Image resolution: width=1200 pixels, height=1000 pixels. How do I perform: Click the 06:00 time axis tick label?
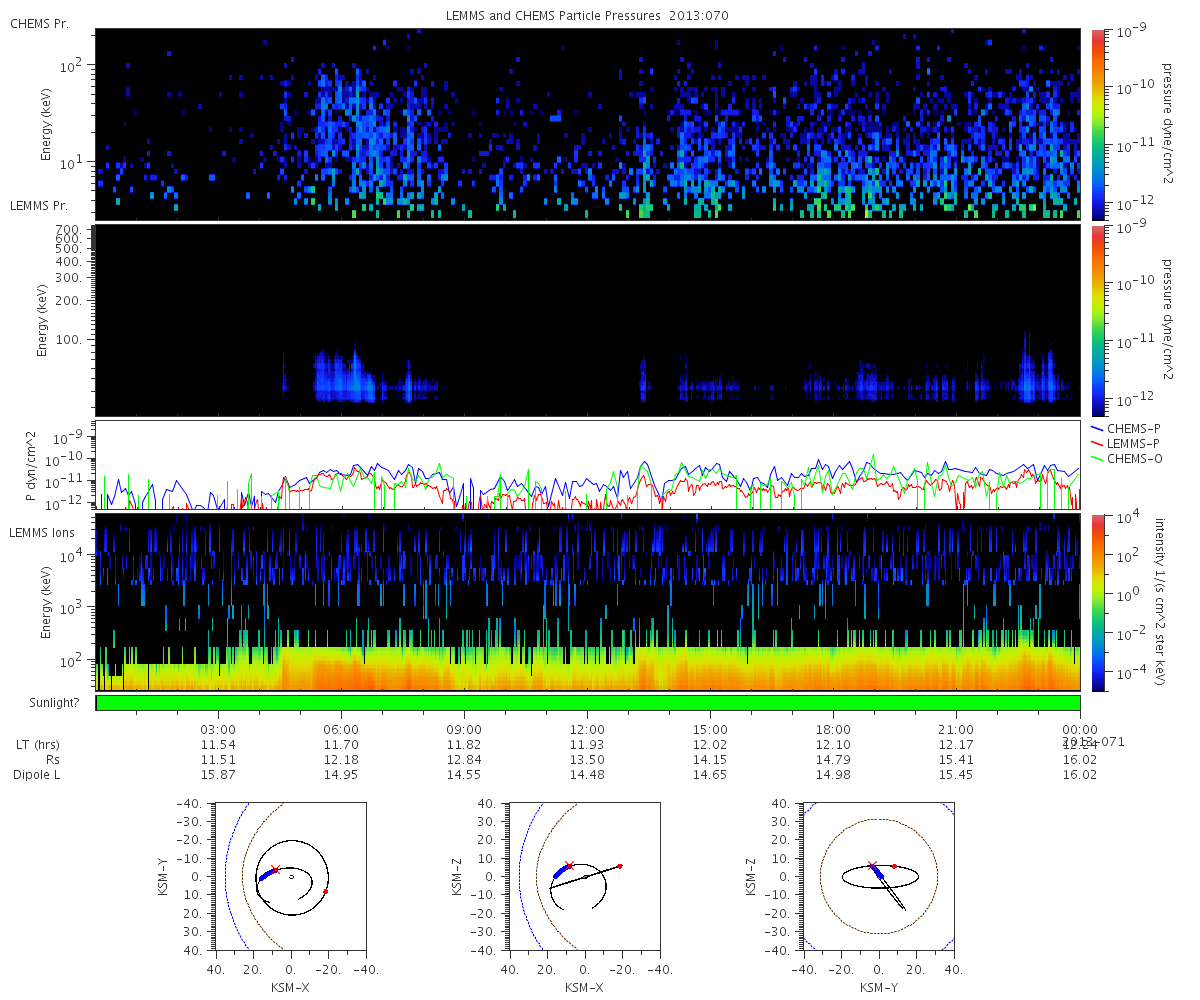(341, 730)
